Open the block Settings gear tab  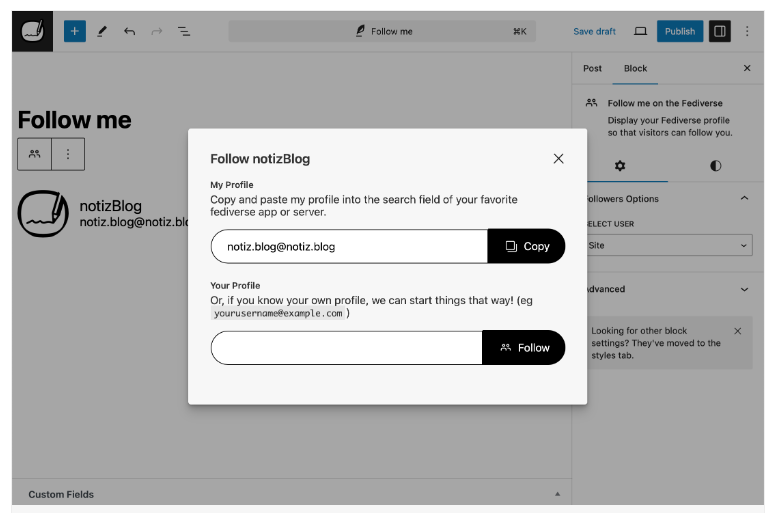point(620,166)
